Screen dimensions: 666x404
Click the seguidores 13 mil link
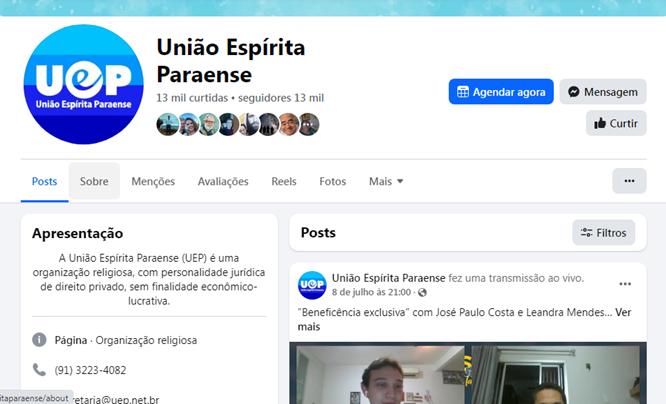click(281, 98)
